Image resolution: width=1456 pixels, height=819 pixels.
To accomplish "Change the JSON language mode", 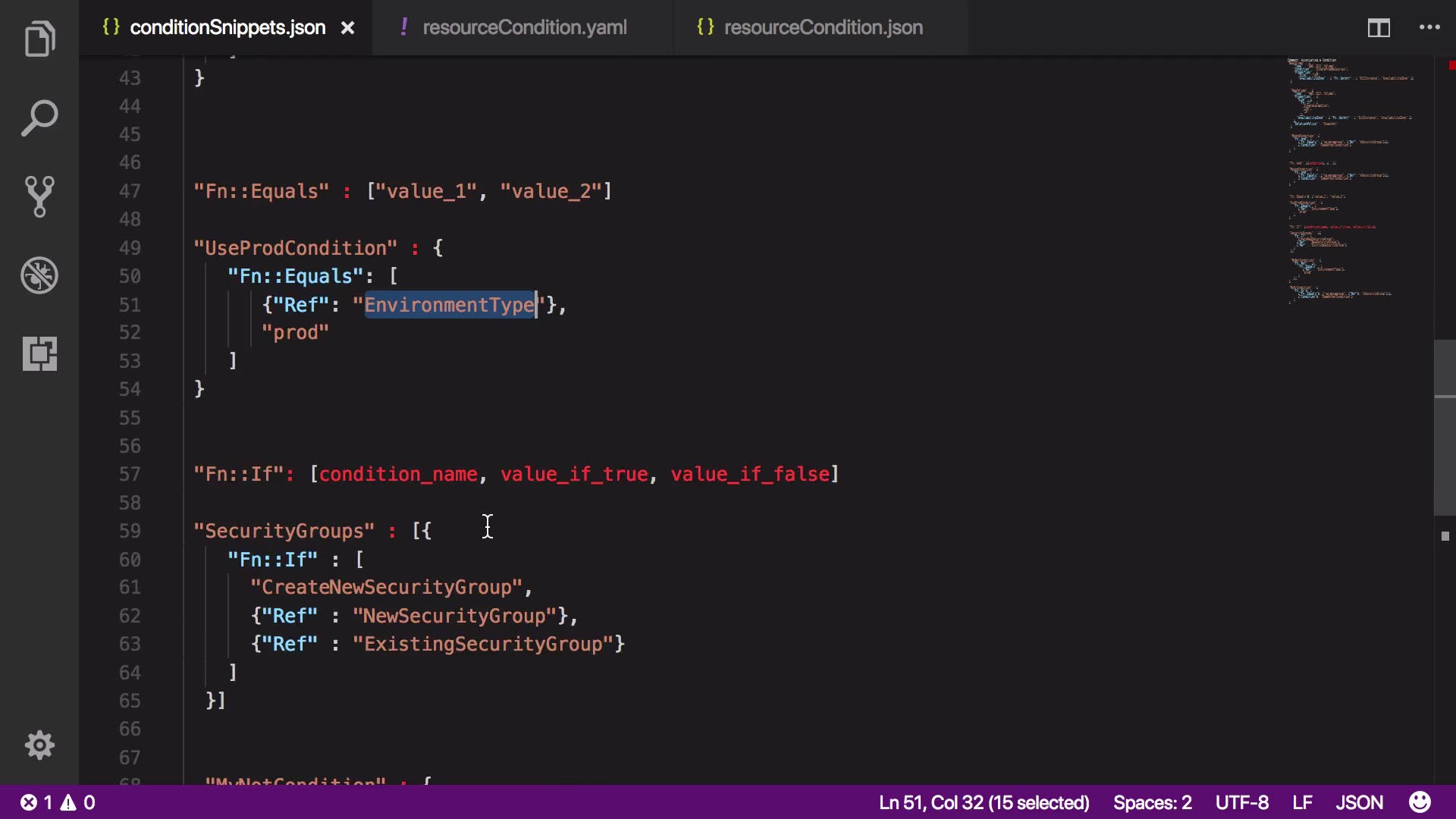I will pyautogui.click(x=1359, y=802).
